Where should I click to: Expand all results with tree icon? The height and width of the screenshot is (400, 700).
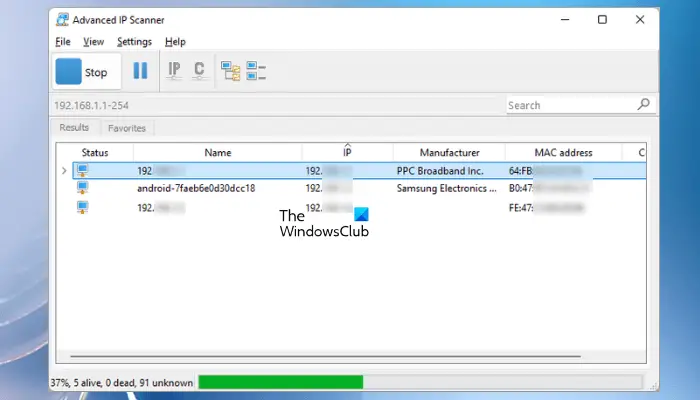coord(230,71)
